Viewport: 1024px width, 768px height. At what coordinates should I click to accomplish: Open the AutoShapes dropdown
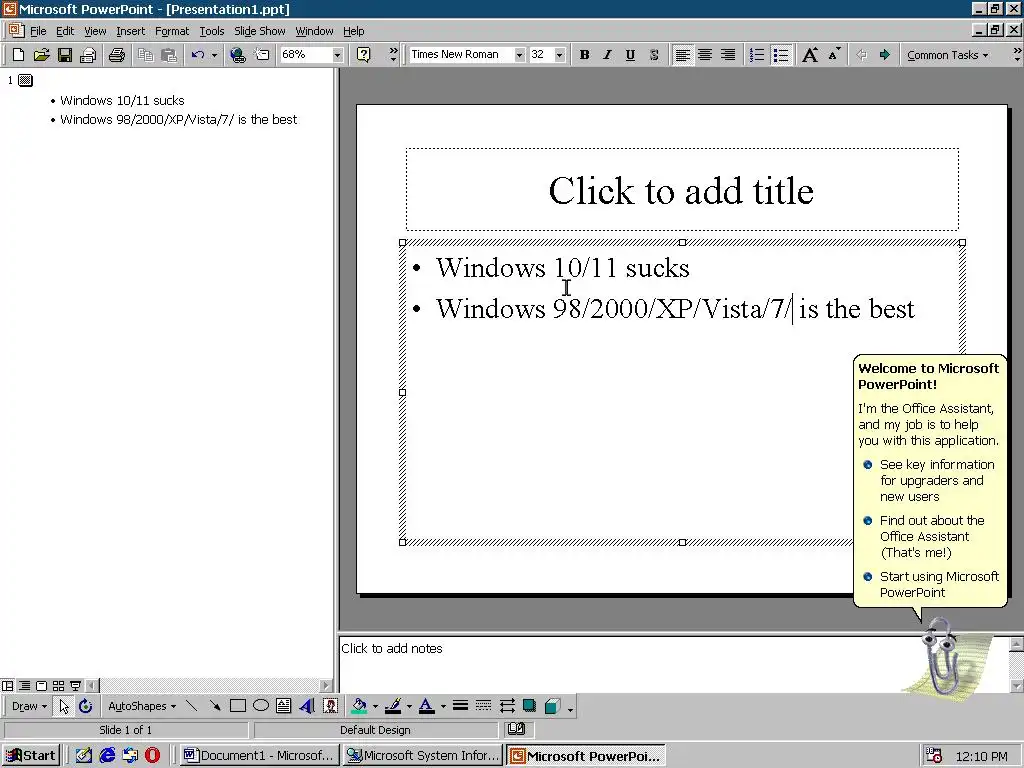pos(142,706)
